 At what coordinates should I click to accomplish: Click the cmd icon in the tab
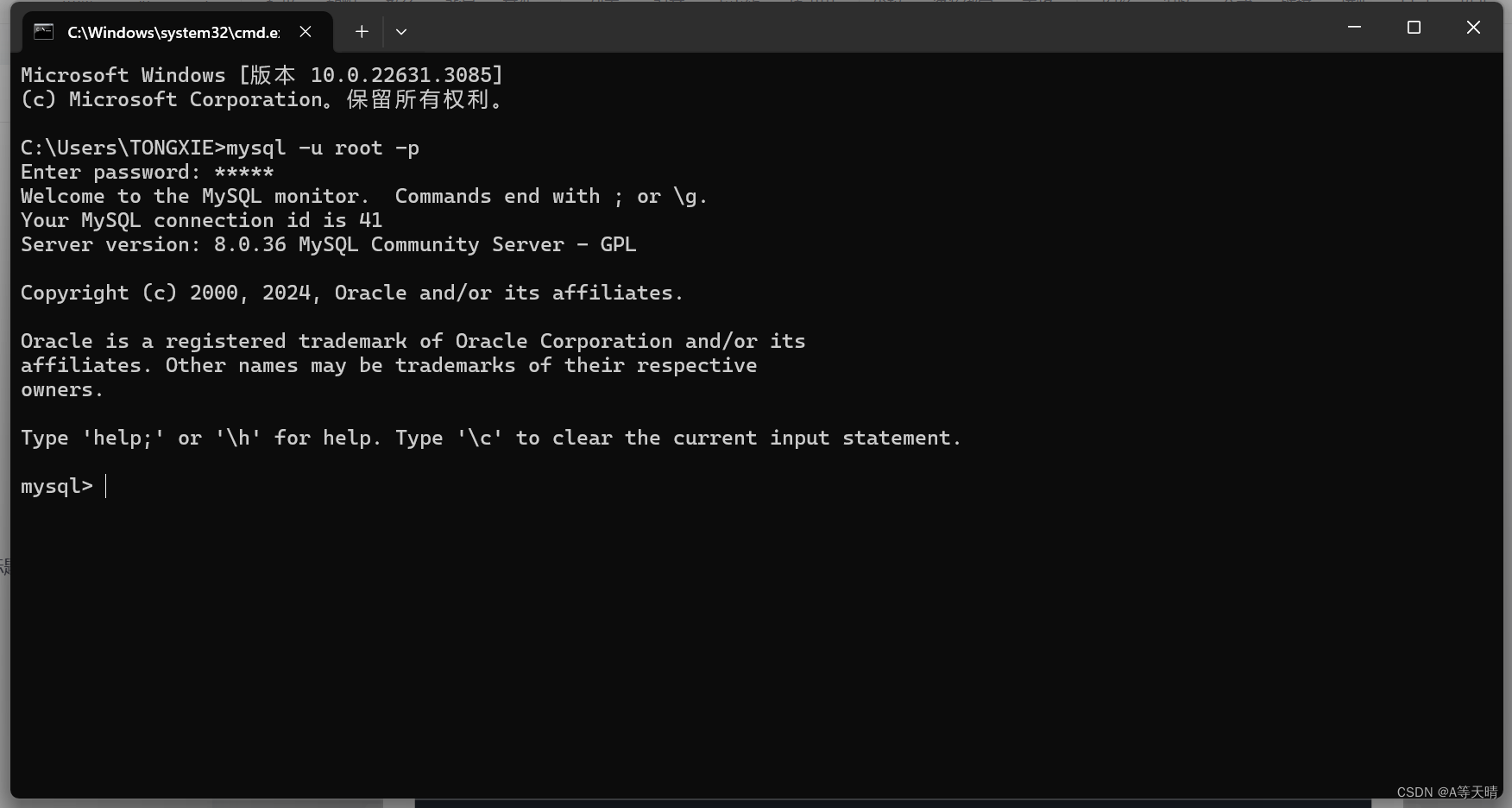43,32
